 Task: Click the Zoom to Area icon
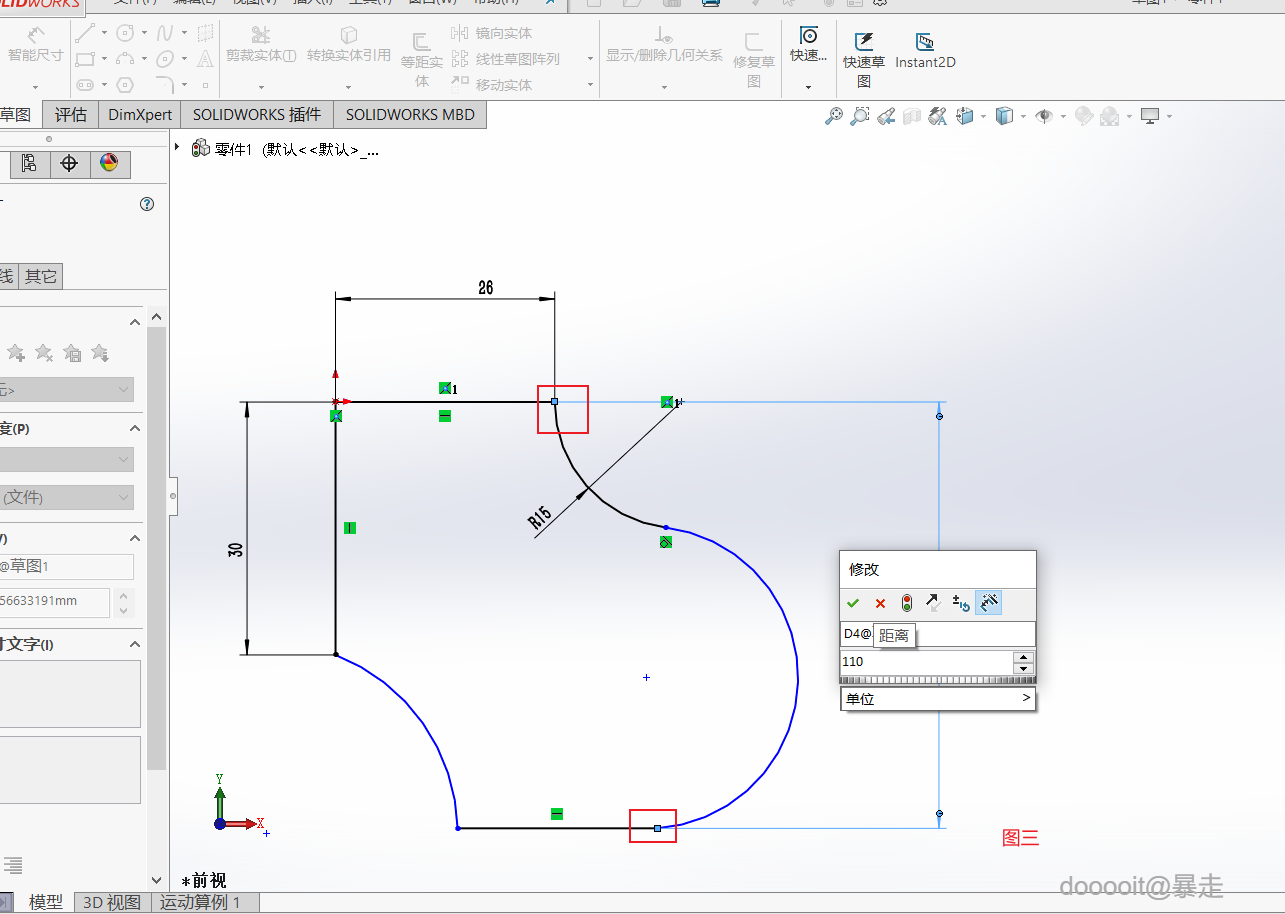[x=859, y=116]
